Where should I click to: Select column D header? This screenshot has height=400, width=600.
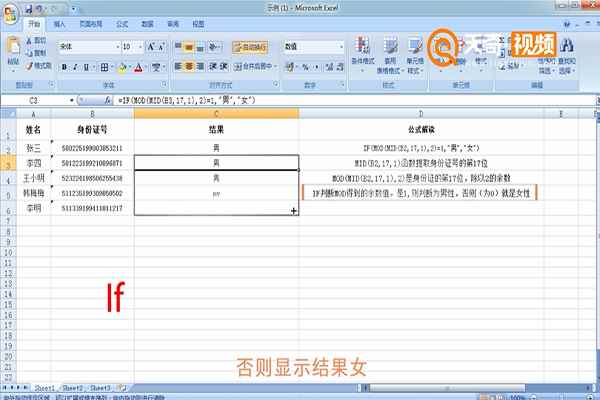pyautogui.click(x=421, y=114)
